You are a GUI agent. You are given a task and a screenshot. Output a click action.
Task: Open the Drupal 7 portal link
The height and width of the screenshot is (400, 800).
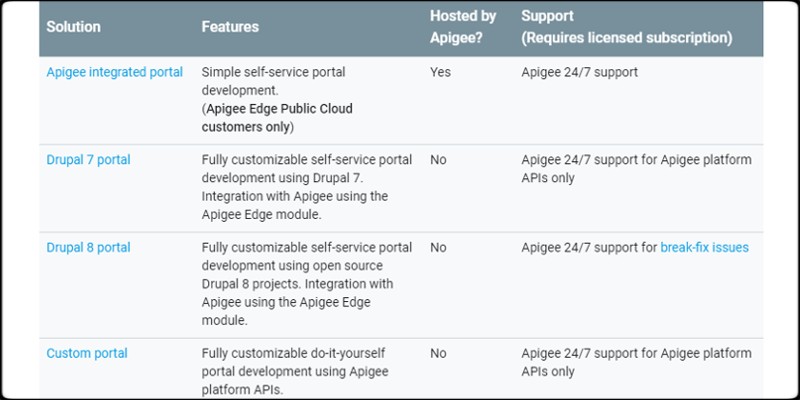tap(88, 160)
